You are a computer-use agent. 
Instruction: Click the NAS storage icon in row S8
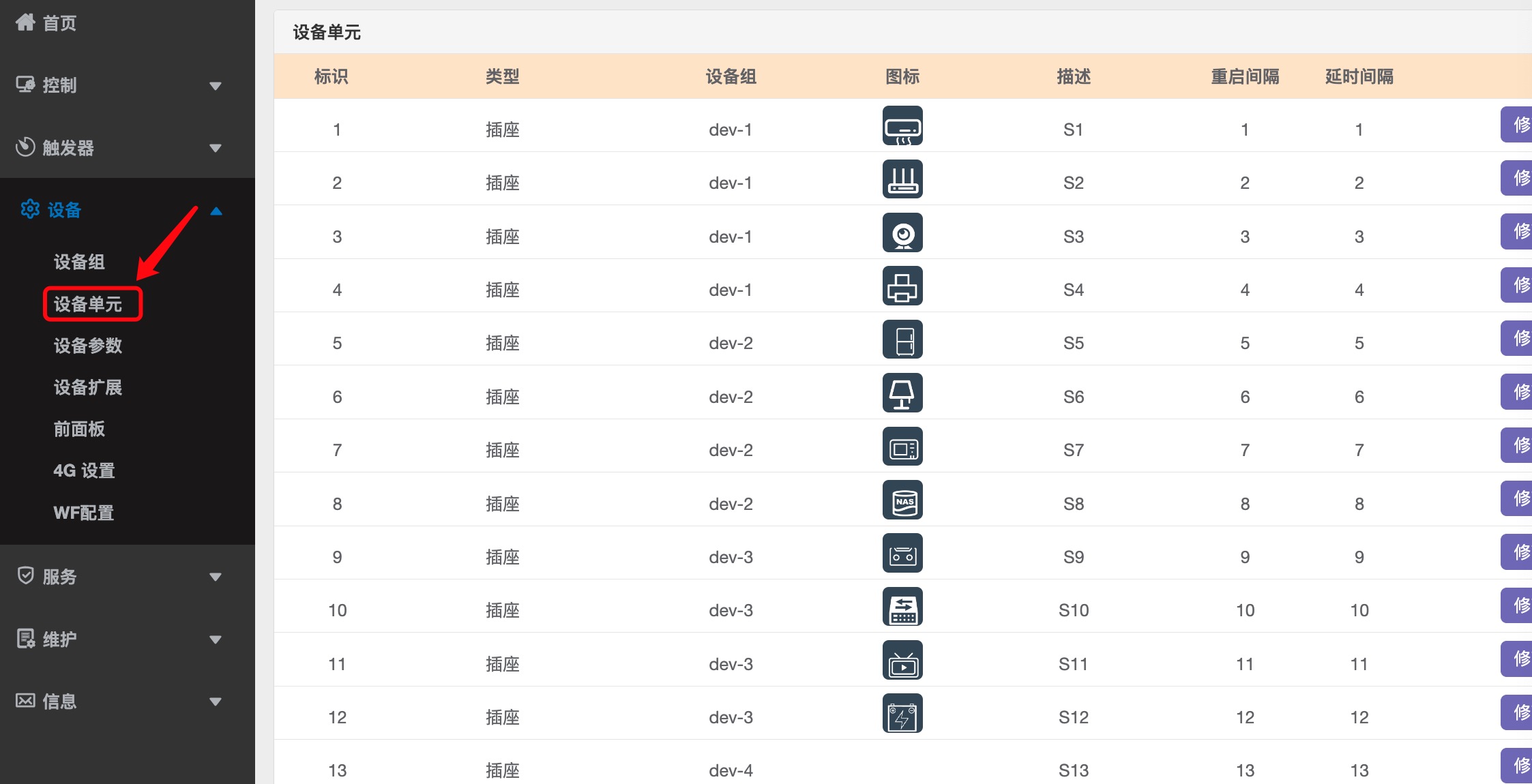pos(902,500)
